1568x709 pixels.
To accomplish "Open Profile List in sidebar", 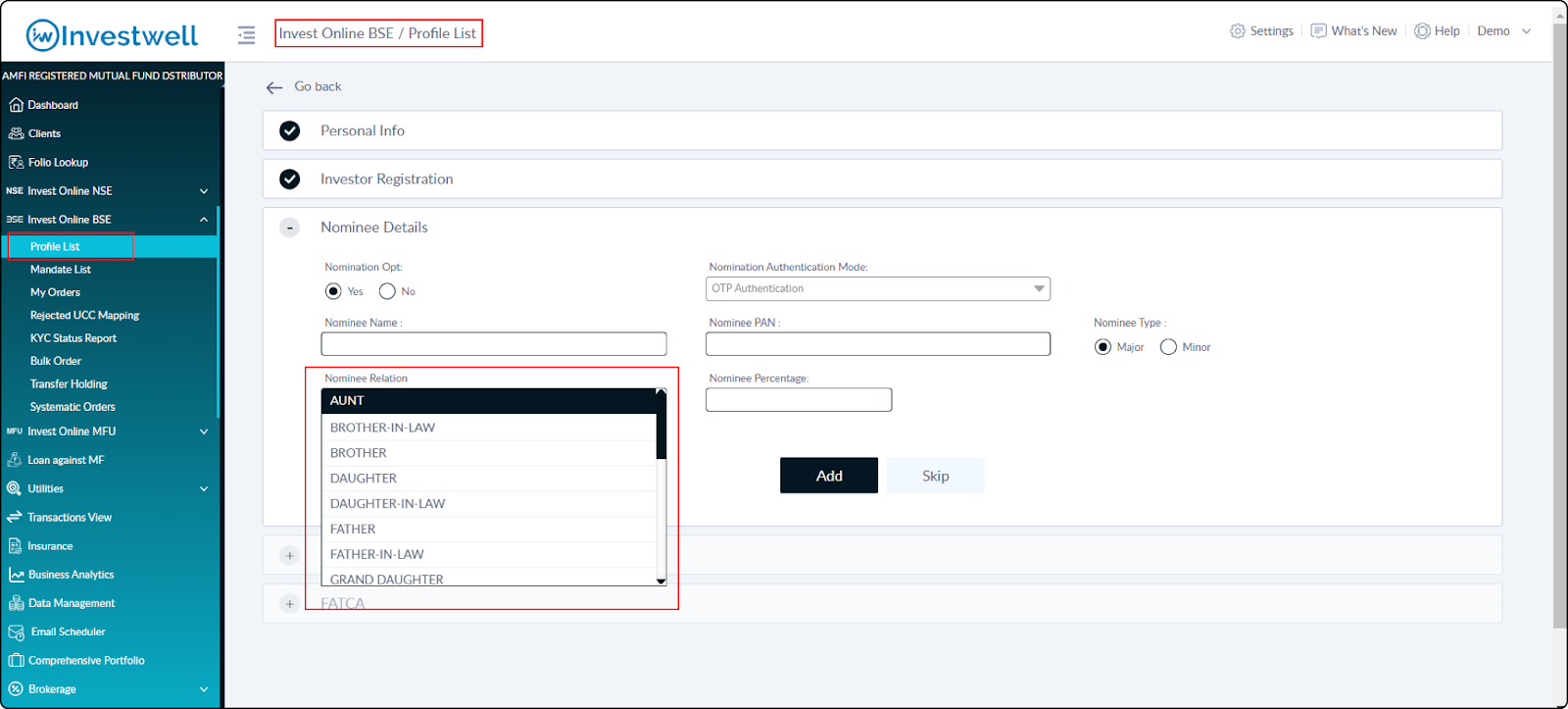I will [x=55, y=247].
